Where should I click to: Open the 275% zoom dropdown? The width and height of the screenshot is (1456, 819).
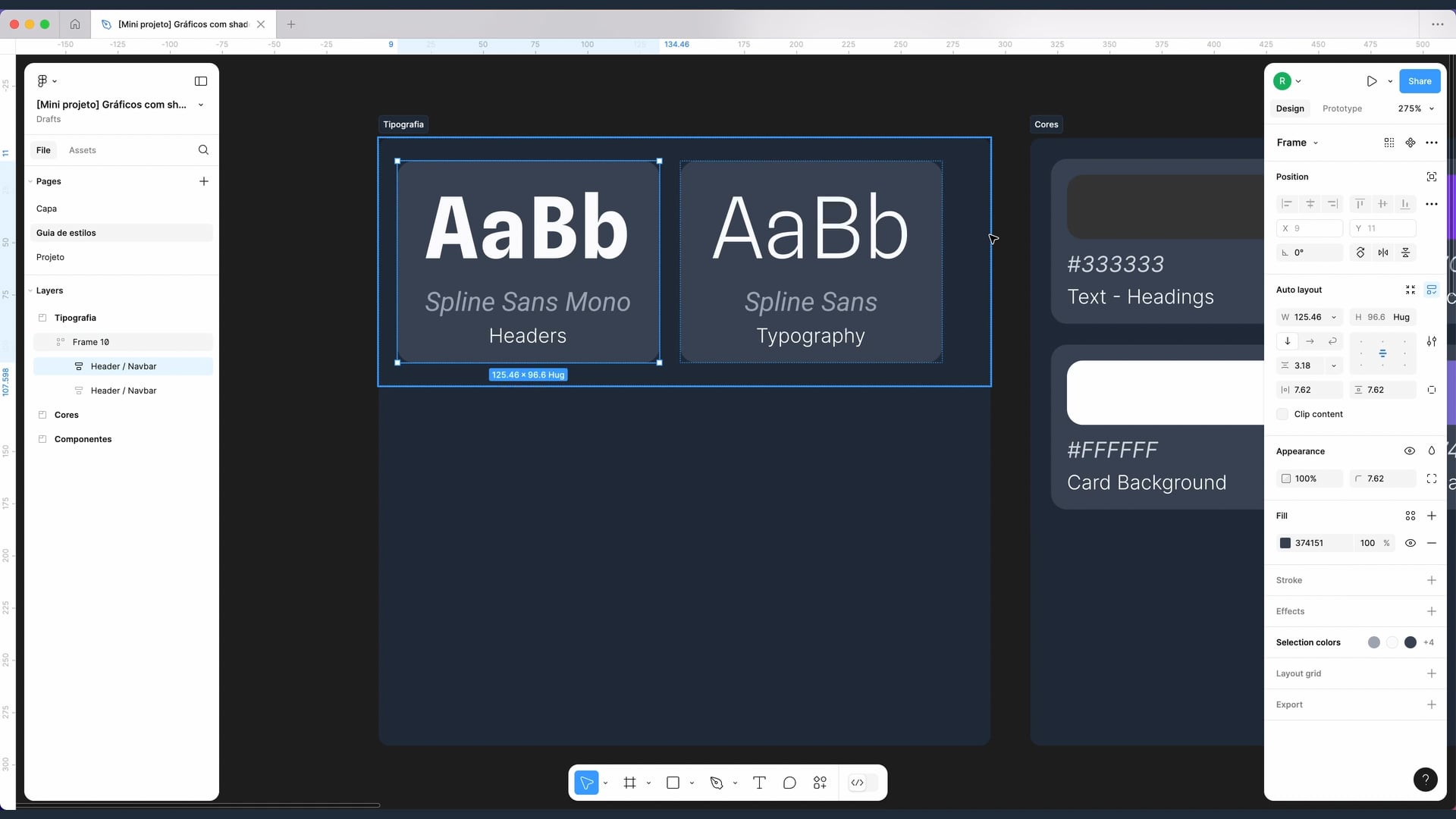click(1416, 108)
